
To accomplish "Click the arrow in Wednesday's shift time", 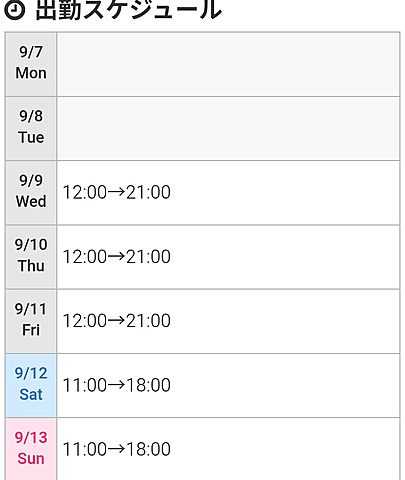I will 116,192.
